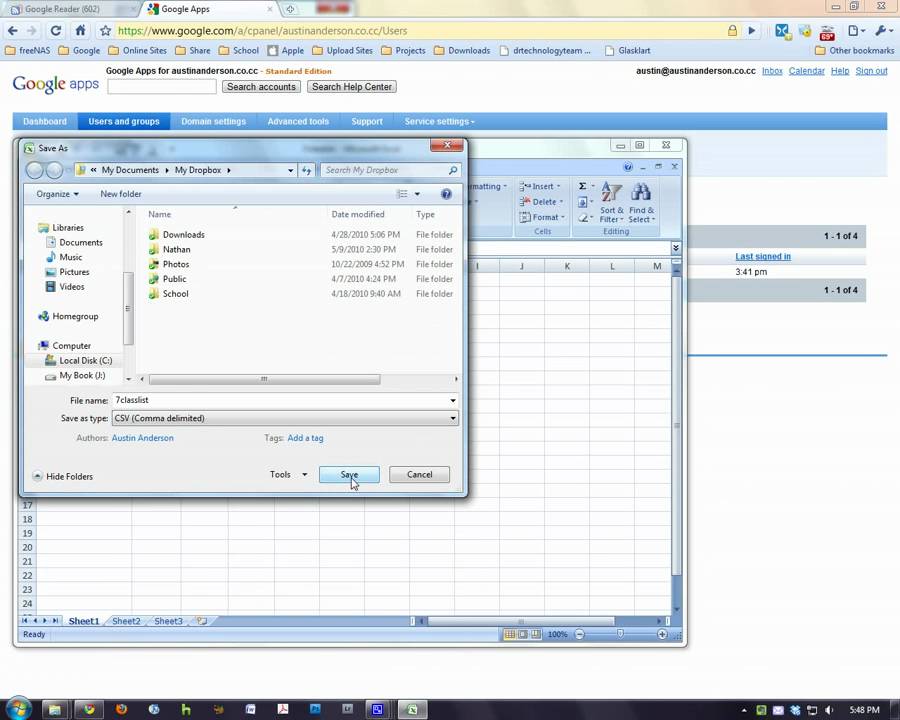Sort files by Date modified column
The height and width of the screenshot is (720, 900).
click(x=358, y=214)
